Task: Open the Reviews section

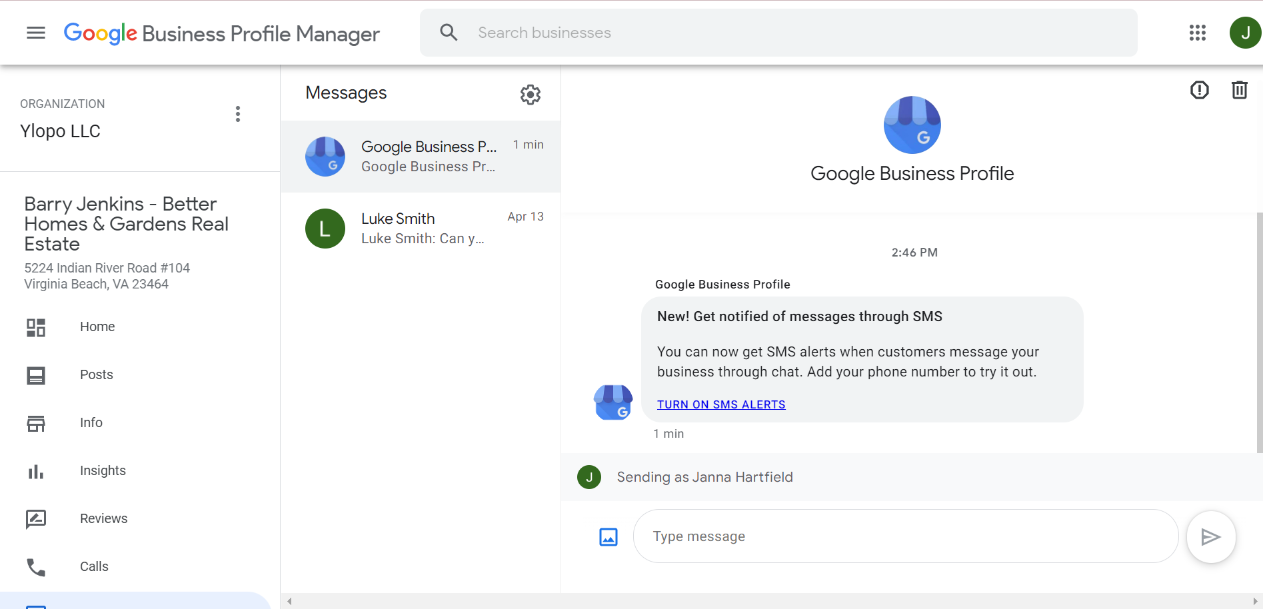Action: [103, 519]
